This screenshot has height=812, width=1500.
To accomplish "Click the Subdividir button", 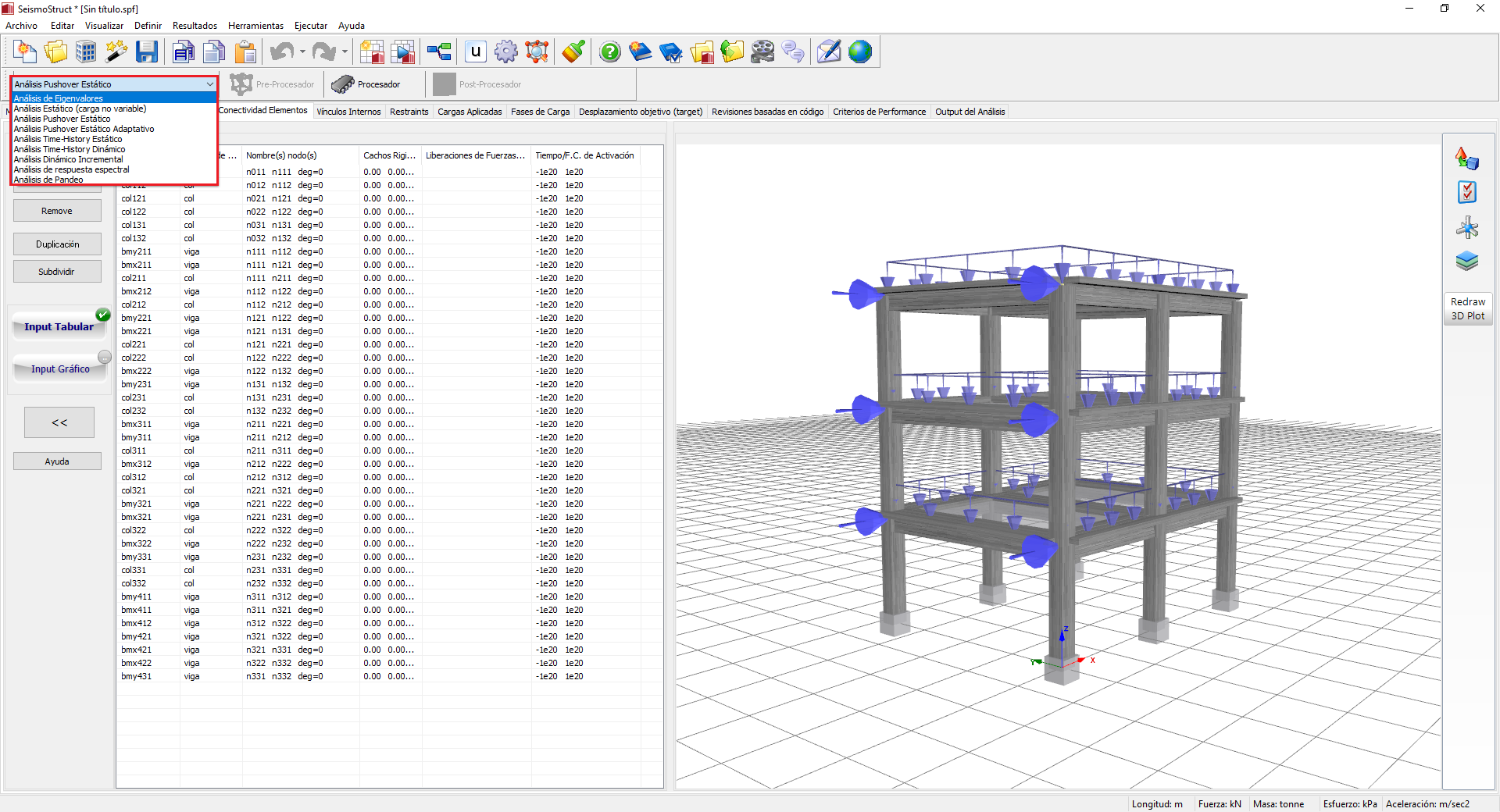I will coord(57,272).
